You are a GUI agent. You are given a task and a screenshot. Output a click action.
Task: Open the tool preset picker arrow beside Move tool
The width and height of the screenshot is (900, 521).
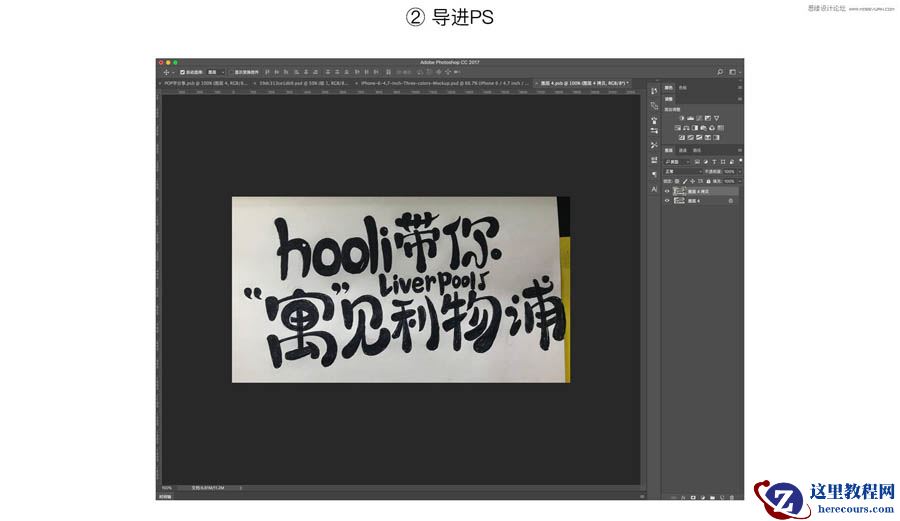point(173,72)
